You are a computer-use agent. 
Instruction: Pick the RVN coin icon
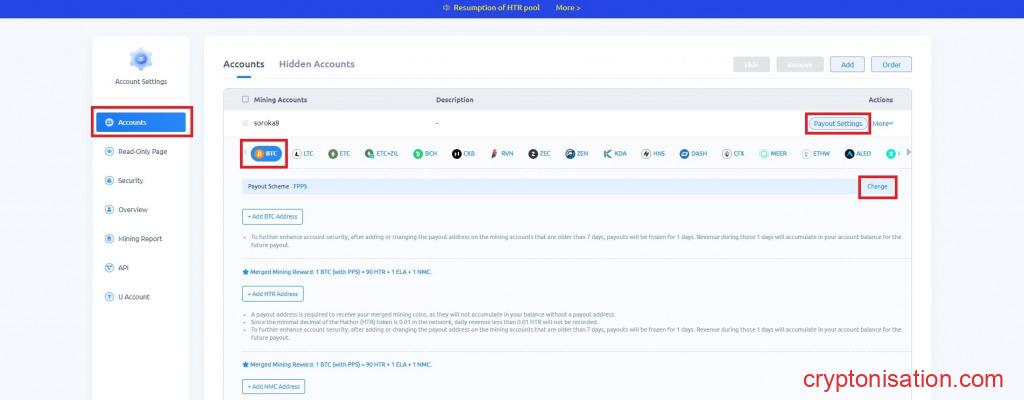[x=494, y=154]
